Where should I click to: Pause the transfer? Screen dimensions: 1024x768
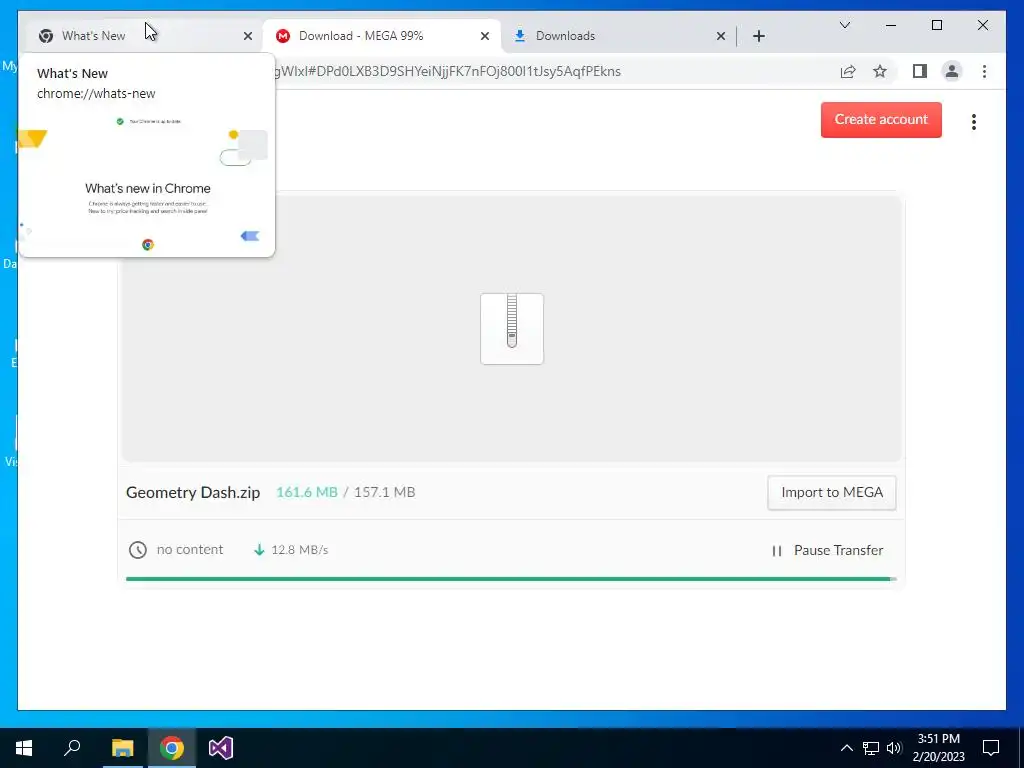(x=827, y=551)
